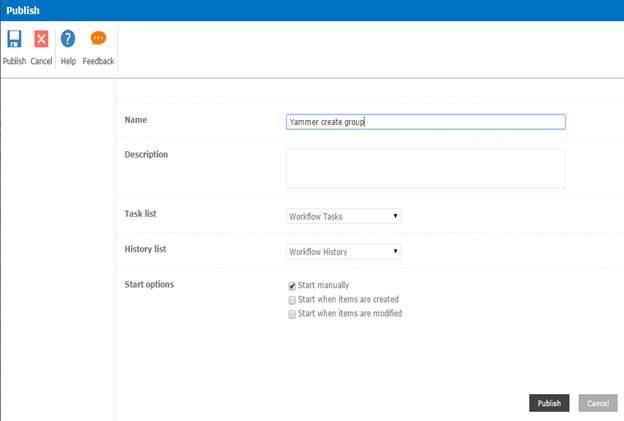
Task: Click the orange Feedback speech bubble icon
Action: [98, 40]
